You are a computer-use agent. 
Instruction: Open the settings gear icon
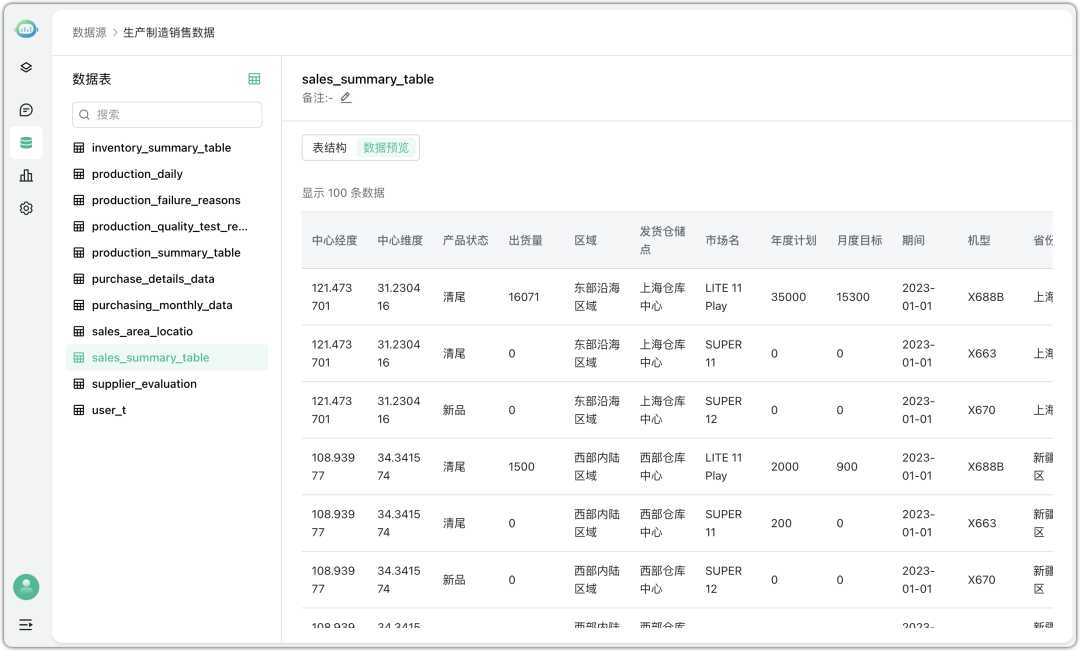(25, 208)
